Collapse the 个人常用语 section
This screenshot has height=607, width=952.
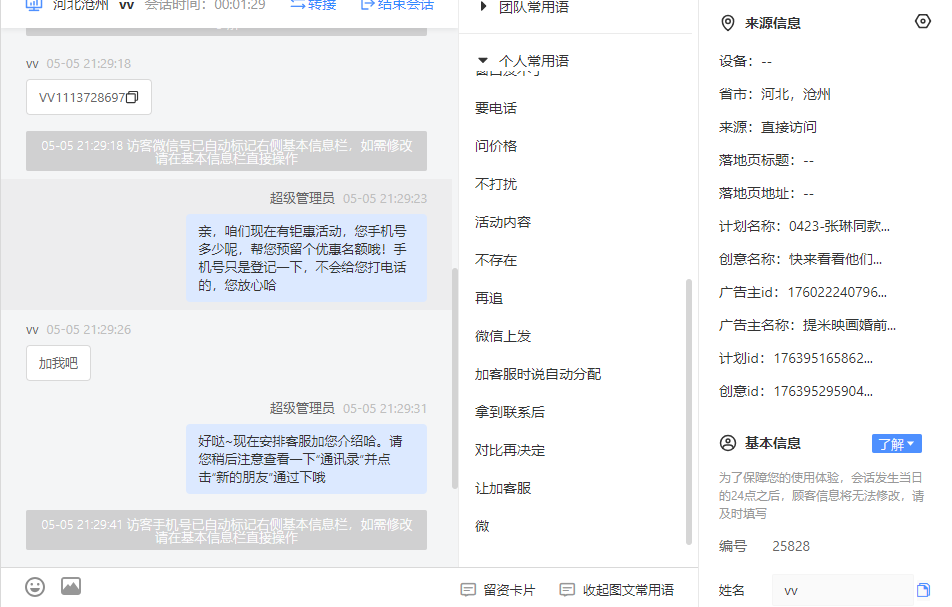click(x=524, y=61)
